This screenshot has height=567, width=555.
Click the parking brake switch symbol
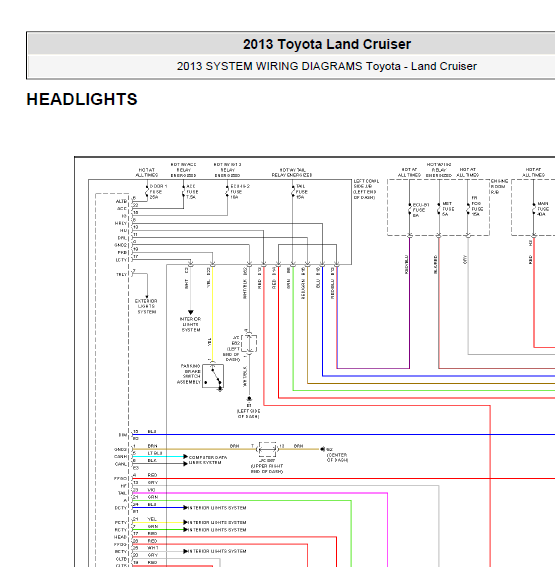(x=213, y=376)
